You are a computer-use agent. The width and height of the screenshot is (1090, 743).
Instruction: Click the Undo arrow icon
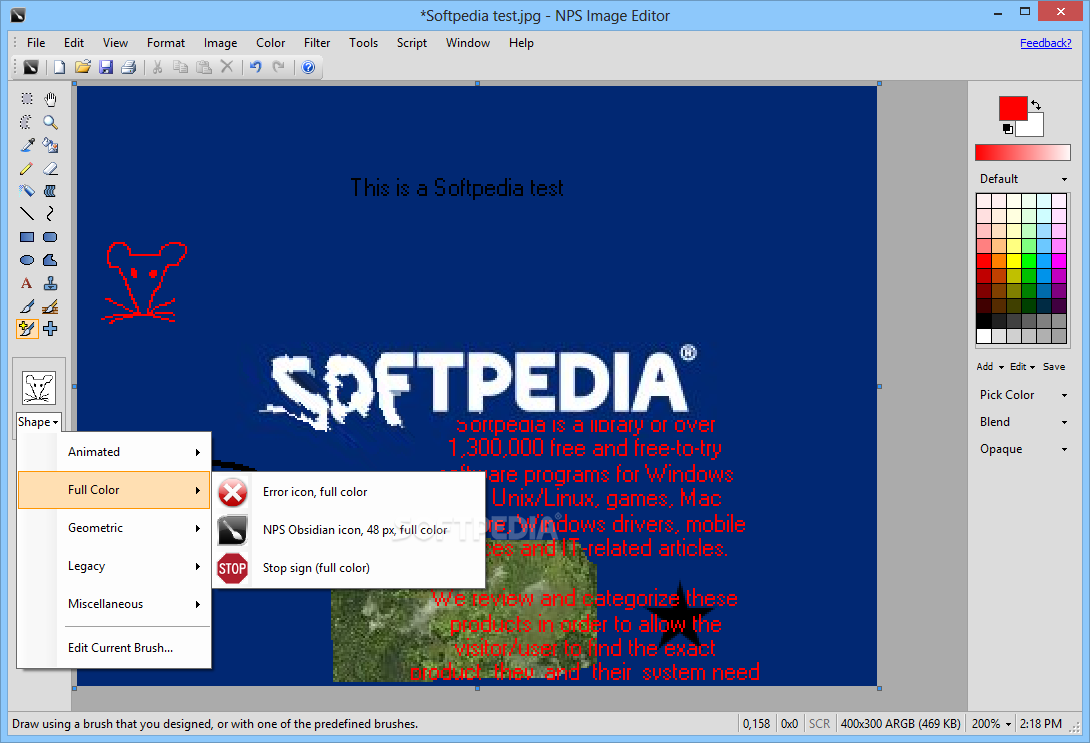pos(256,67)
